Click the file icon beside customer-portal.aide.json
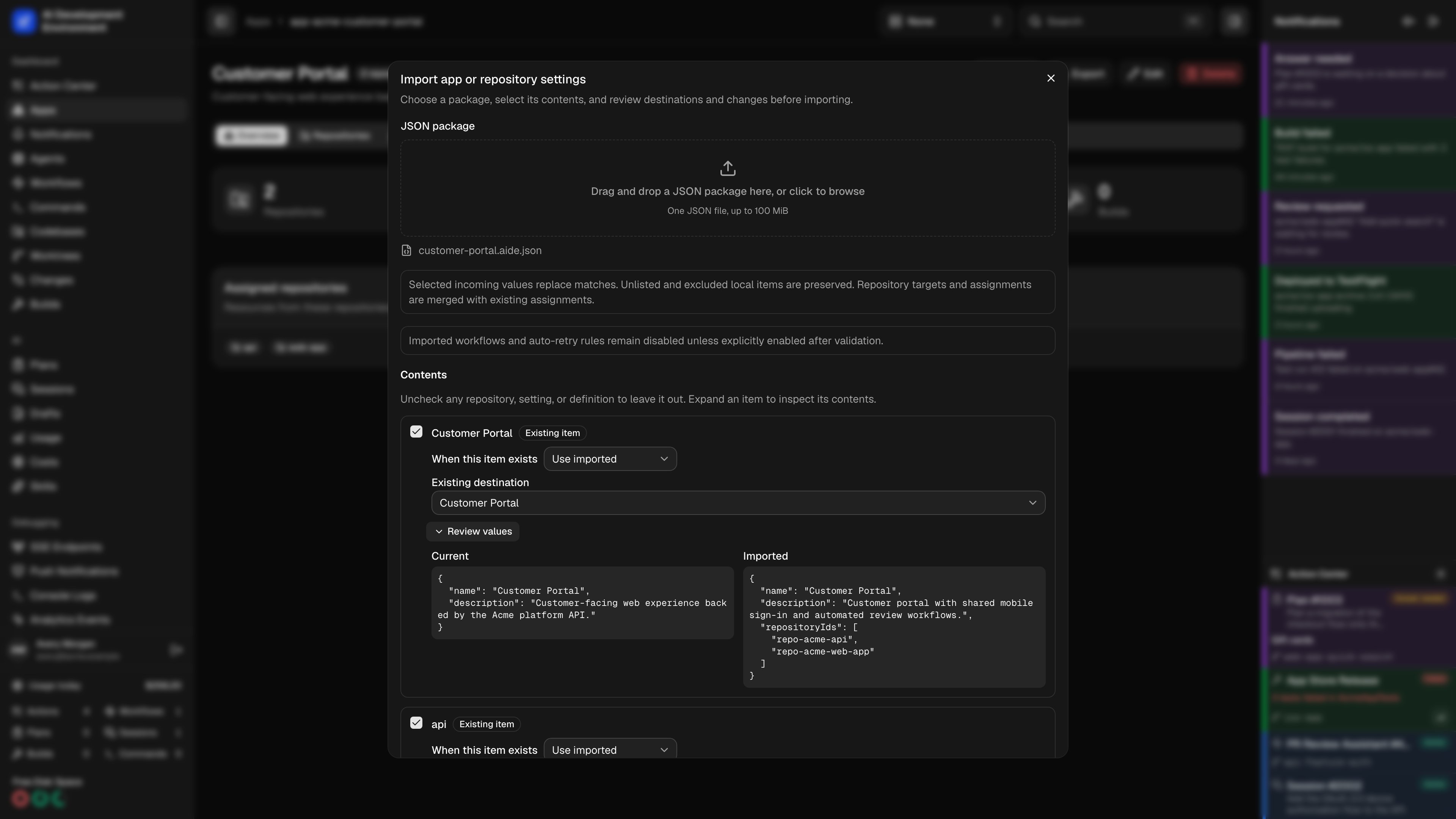This screenshot has width=1456, height=819. point(406,250)
